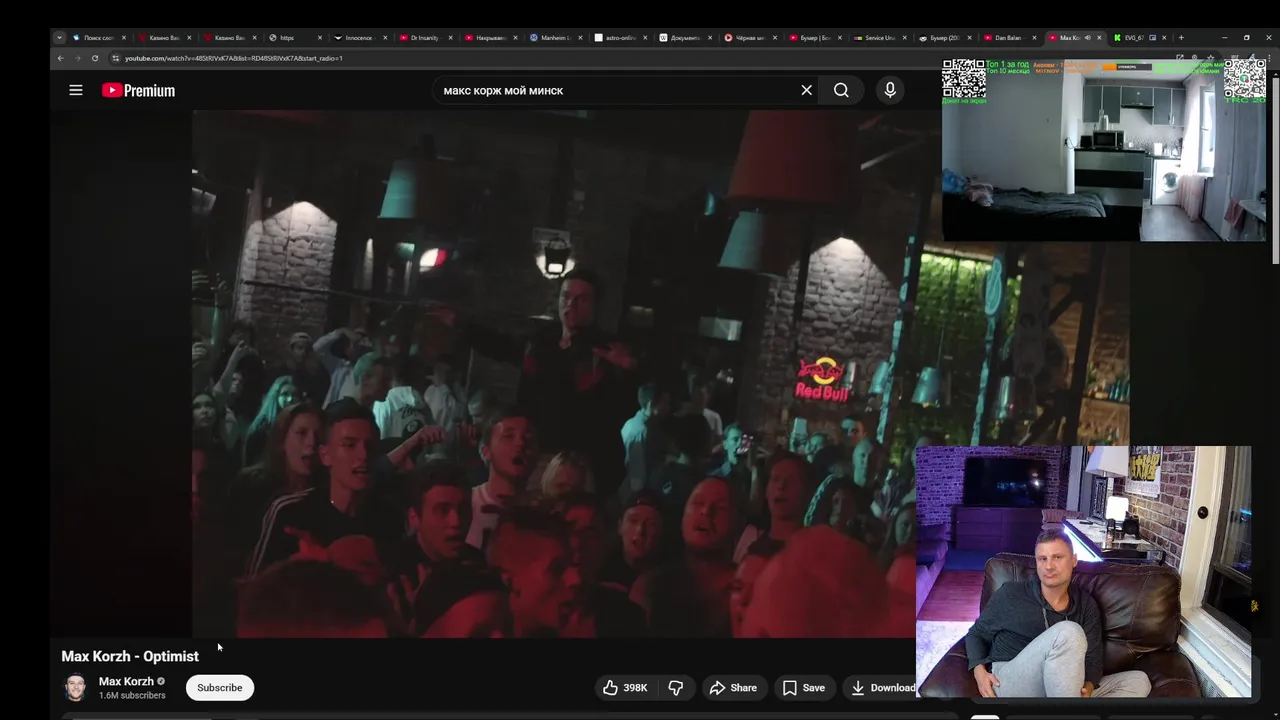Bookmark the page with the star icon
Viewport: 1280px width, 720px height.
point(1211,58)
